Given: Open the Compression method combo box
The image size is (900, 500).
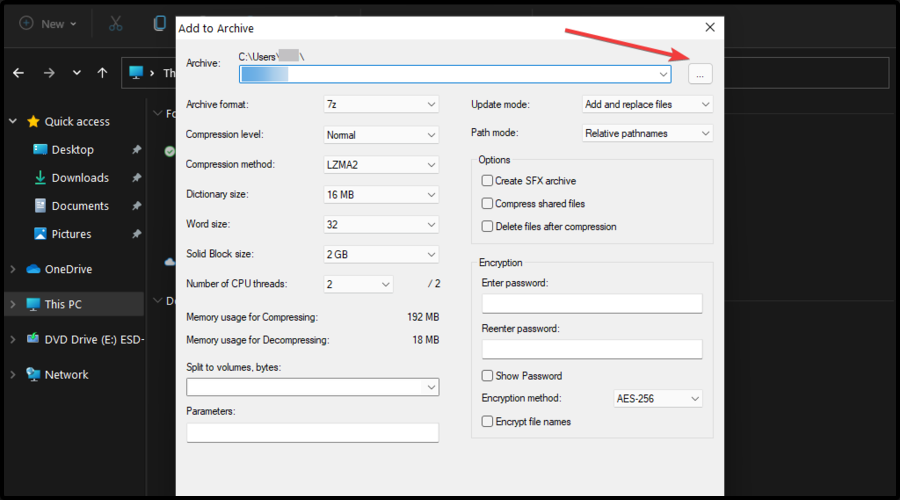Looking at the screenshot, I should click(x=381, y=164).
